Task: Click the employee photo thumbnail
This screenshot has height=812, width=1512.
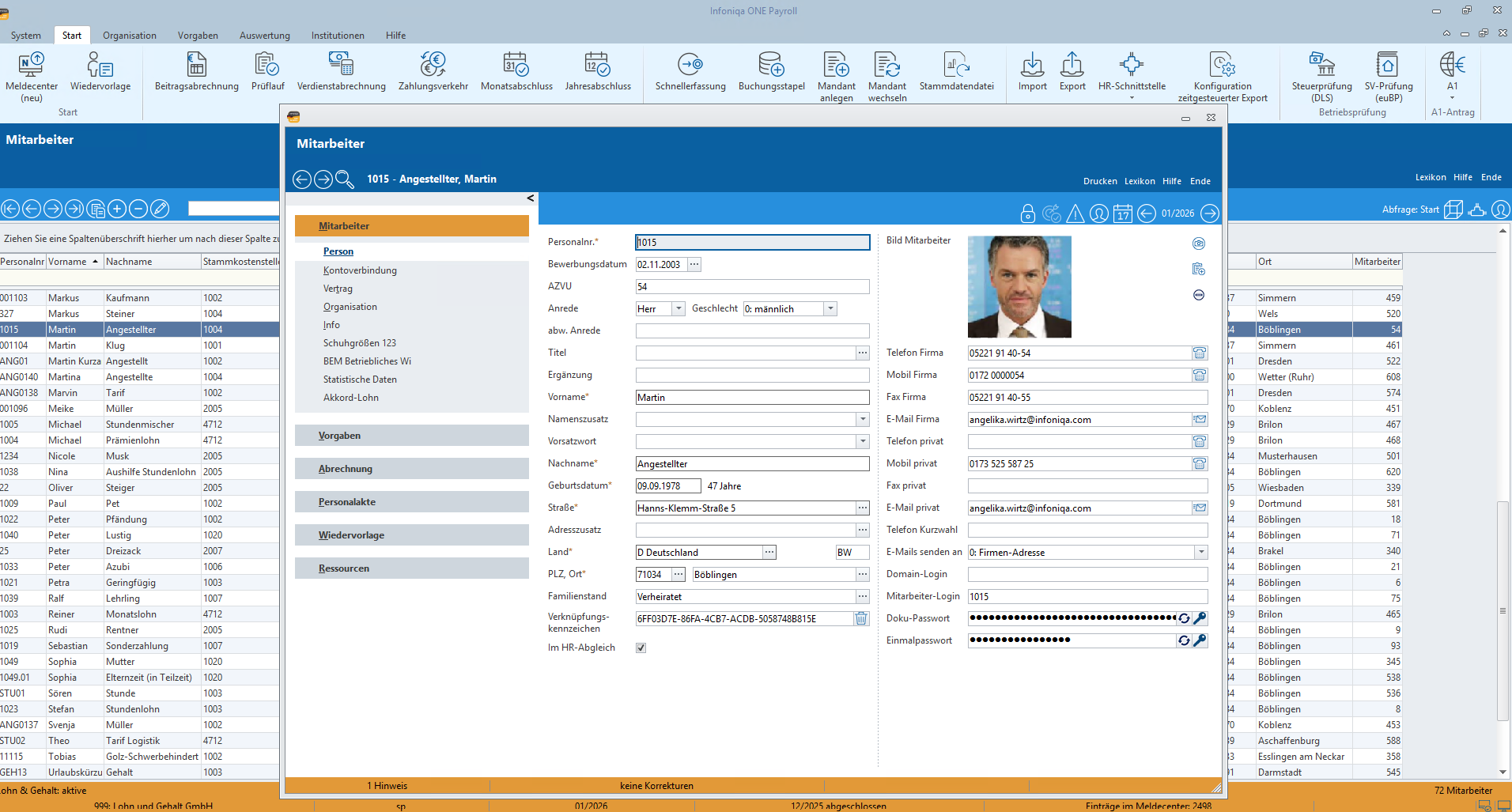Action: coord(1019,287)
